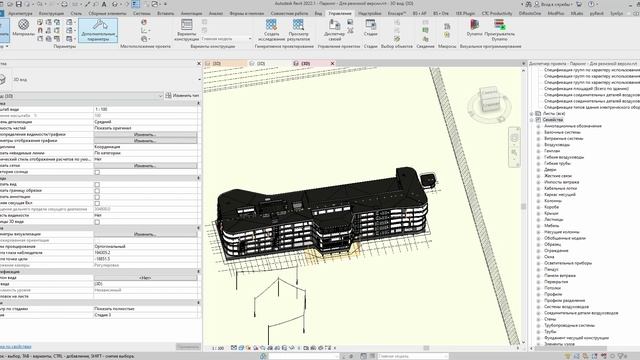
Task: Open Manage Links (Диспетчер связей)
Action: (334, 30)
